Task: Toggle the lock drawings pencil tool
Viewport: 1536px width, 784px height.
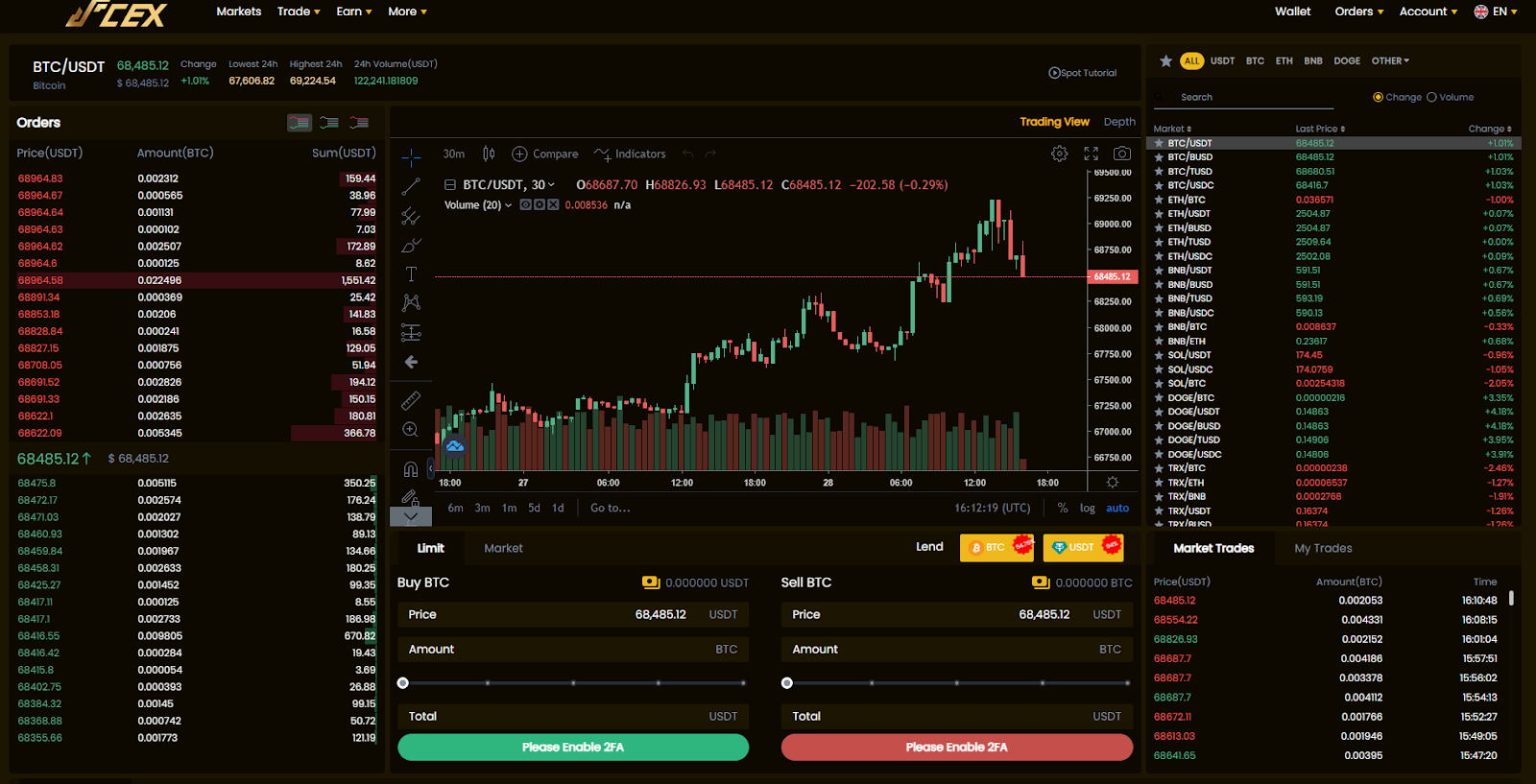Action: (411, 497)
